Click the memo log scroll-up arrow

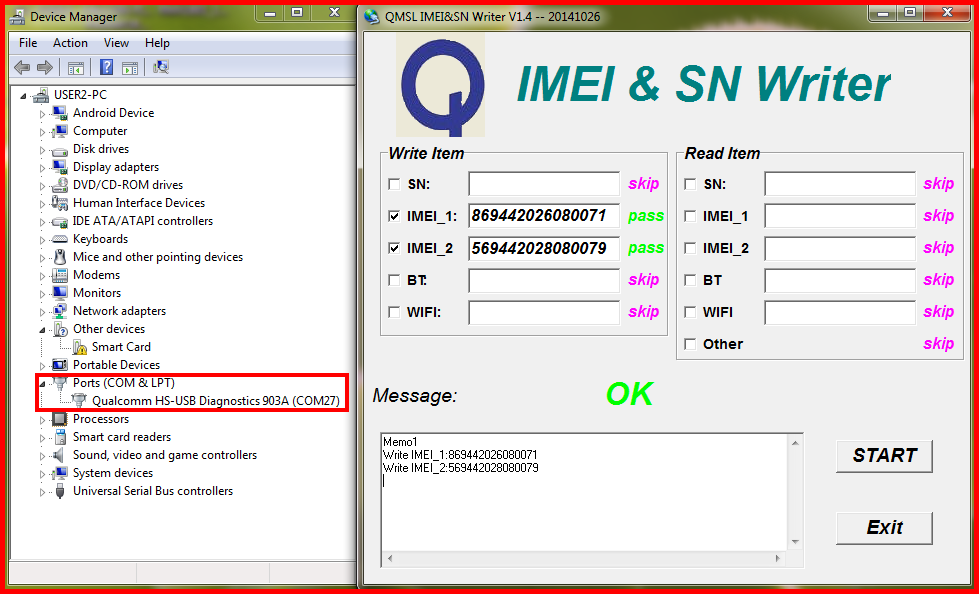click(795, 443)
